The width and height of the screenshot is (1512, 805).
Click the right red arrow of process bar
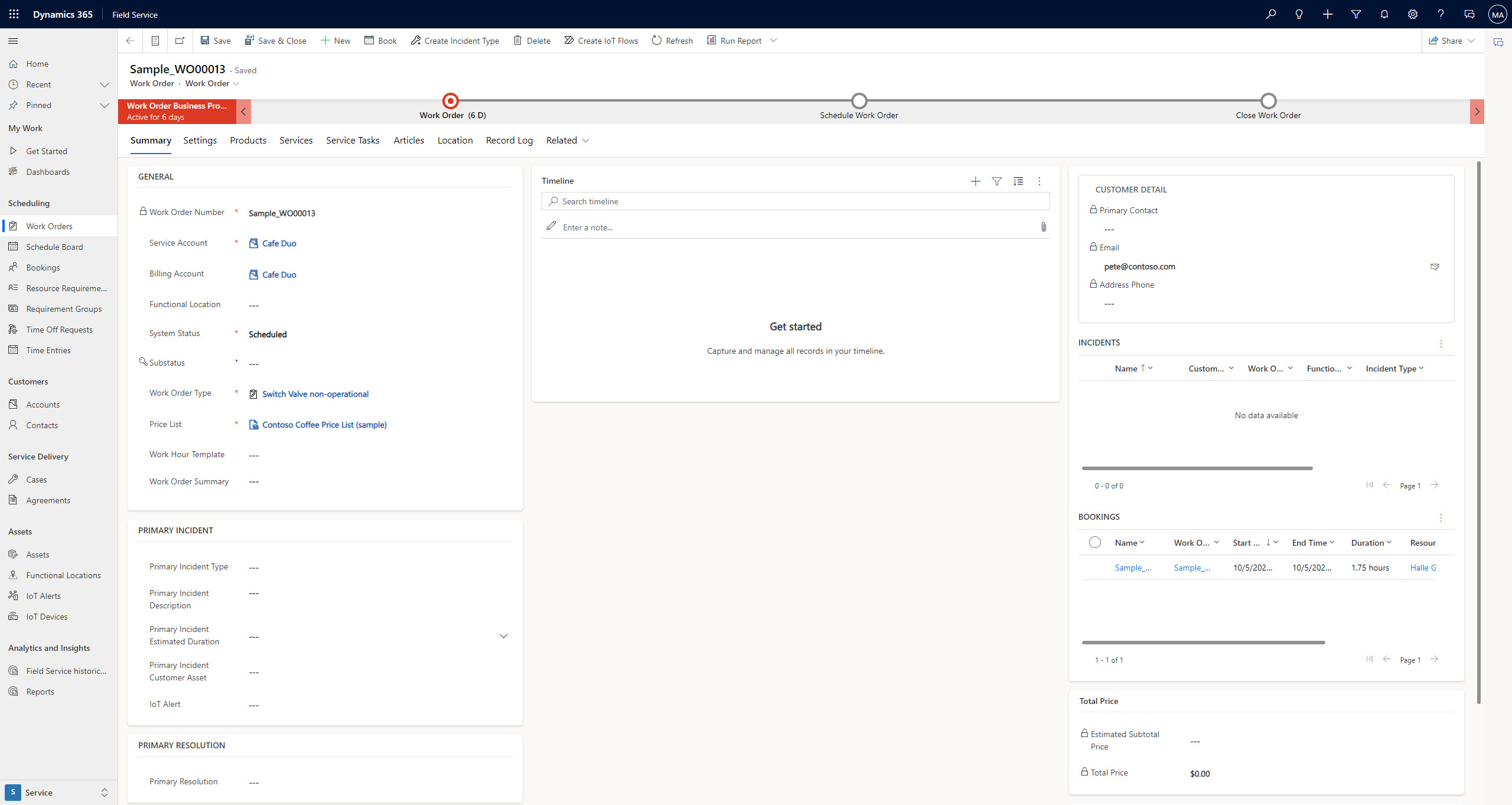point(1477,112)
